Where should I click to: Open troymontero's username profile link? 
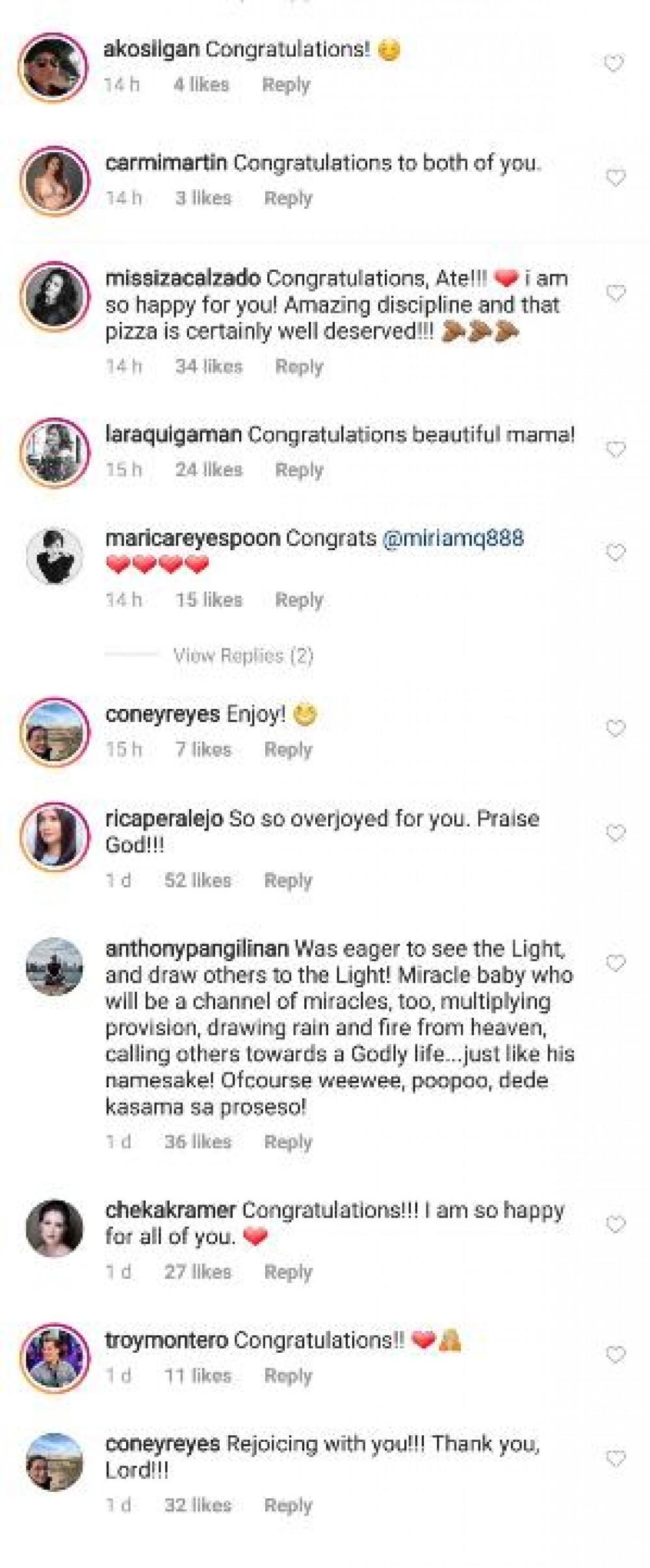click(166, 1340)
